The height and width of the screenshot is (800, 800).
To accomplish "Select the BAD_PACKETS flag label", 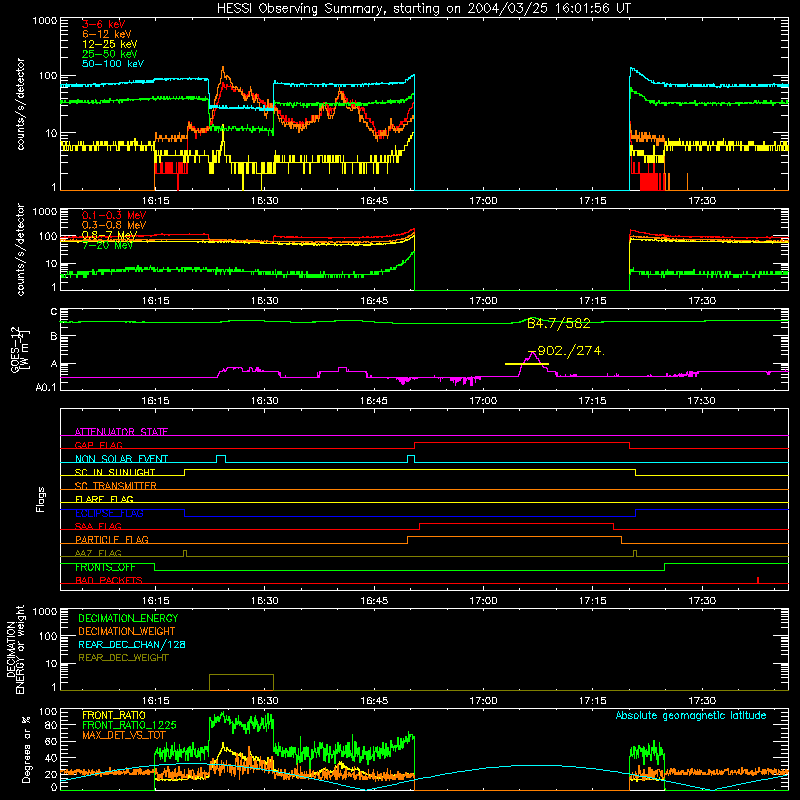I will (x=109, y=580).
